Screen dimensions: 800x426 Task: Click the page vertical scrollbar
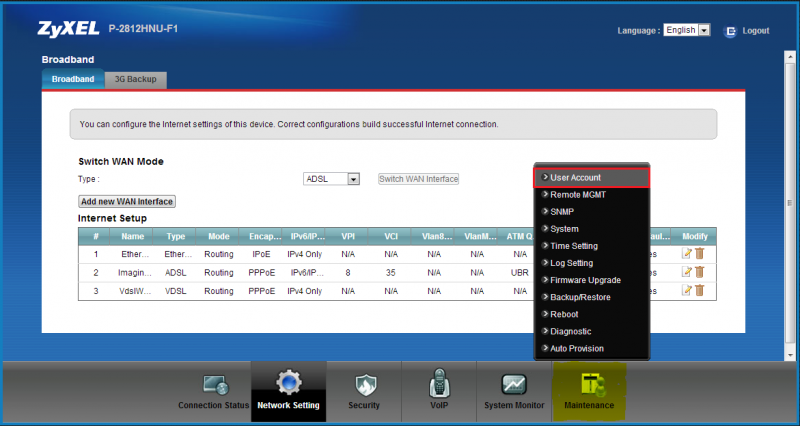(x=790, y=205)
